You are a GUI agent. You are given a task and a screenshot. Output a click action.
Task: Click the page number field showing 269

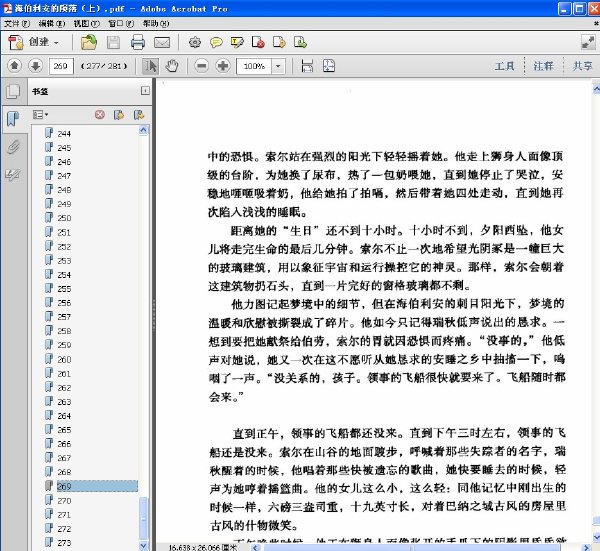61,66
